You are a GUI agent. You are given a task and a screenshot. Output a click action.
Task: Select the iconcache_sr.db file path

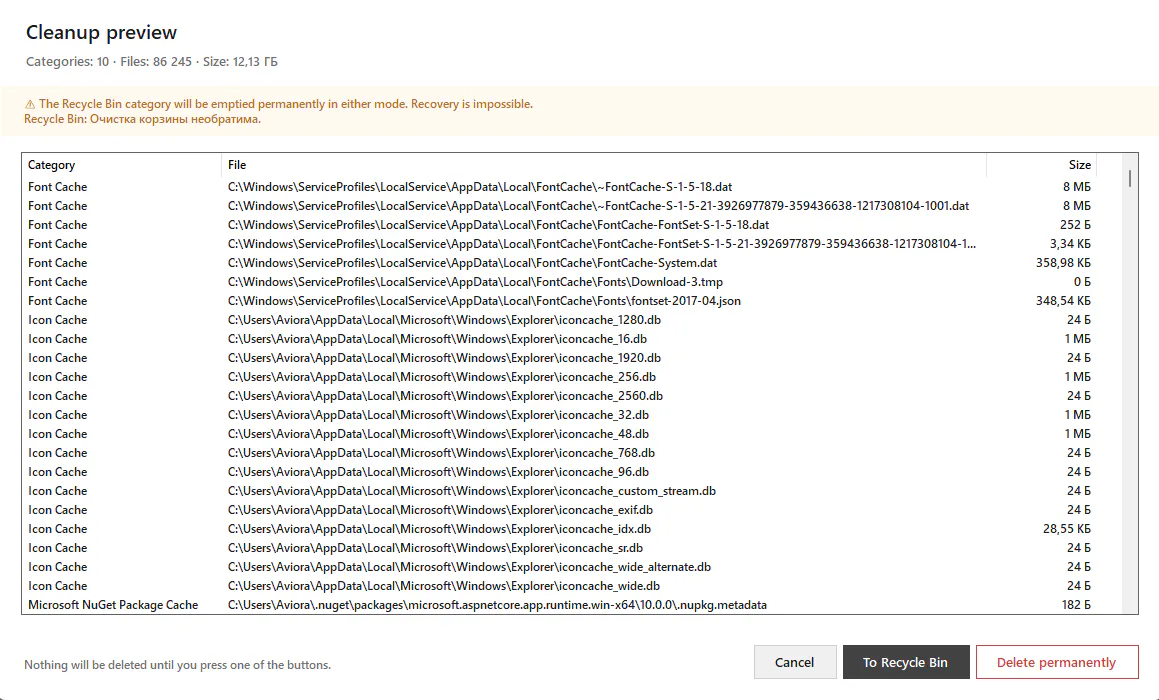[x=435, y=548]
